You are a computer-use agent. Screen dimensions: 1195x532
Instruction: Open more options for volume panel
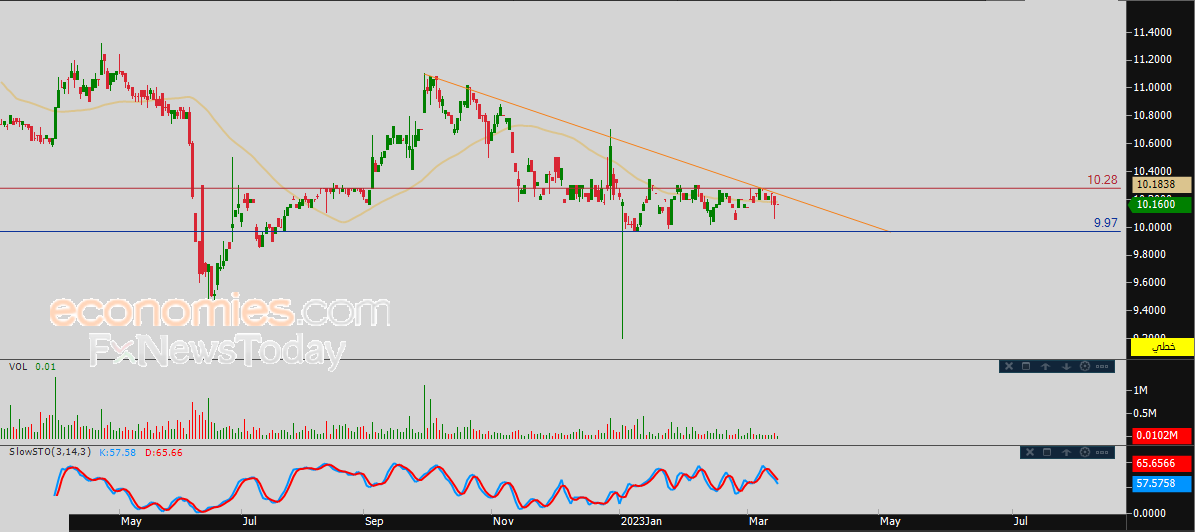[1103, 367]
